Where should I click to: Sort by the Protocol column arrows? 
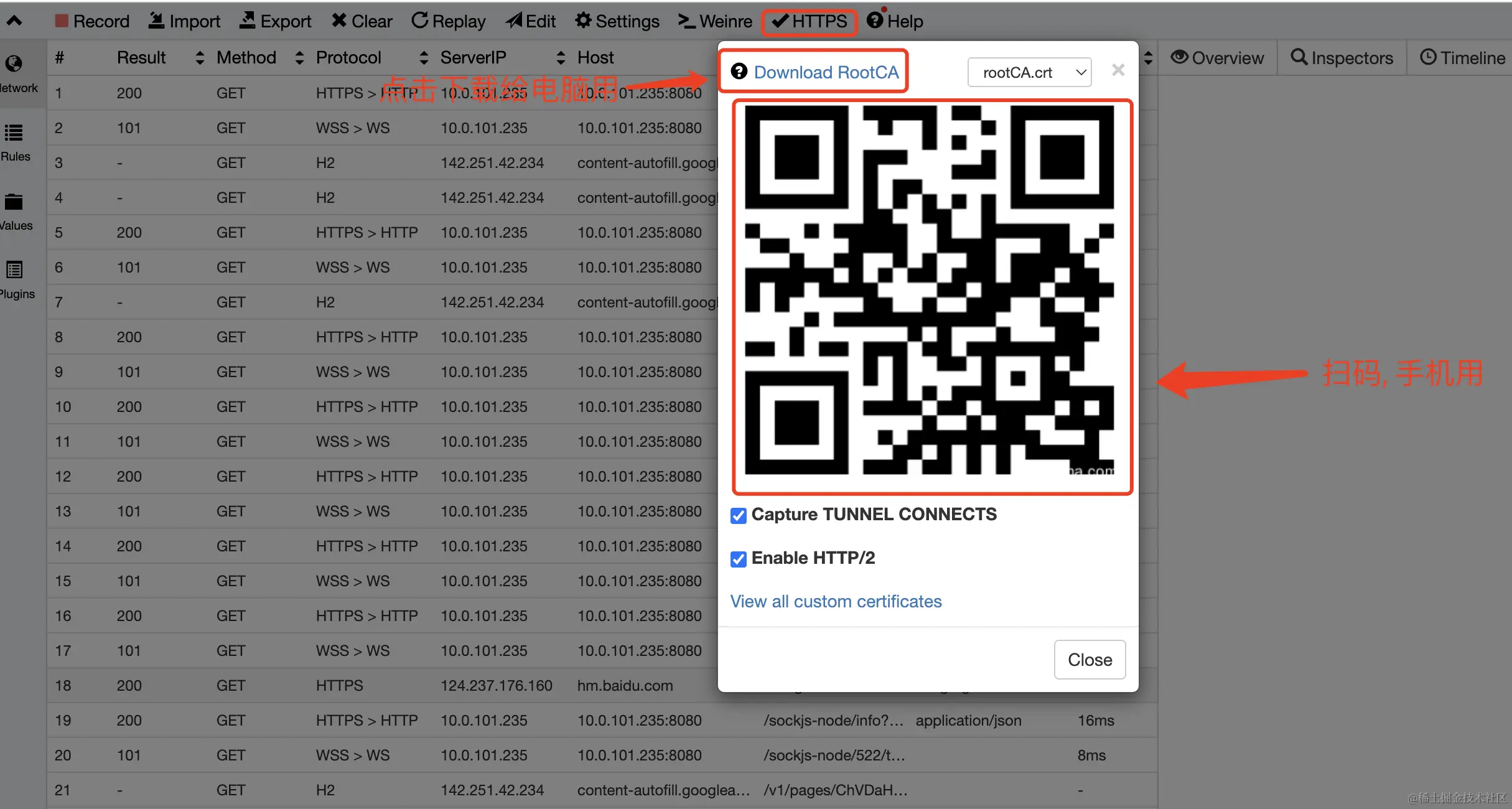coord(424,58)
